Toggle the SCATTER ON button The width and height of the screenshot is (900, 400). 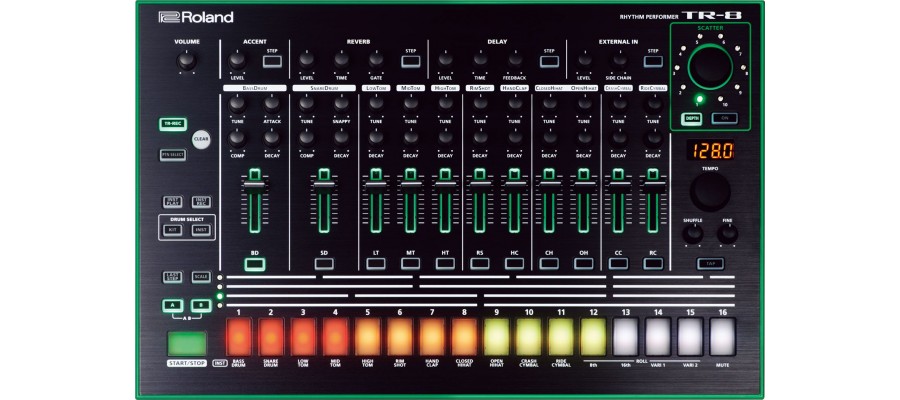[x=725, y=119]
